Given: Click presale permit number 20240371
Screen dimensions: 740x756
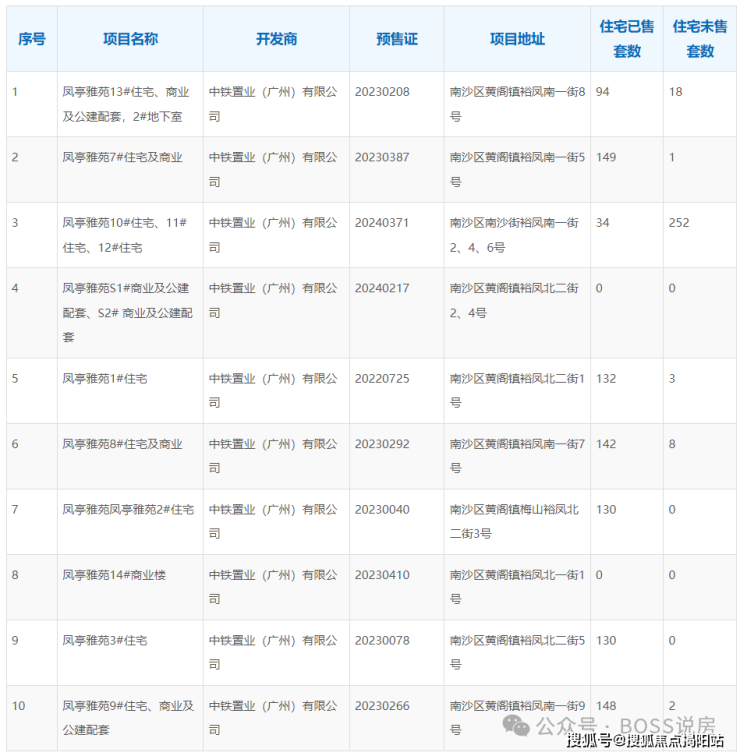Looking at the screenshot, I should coord(382,223).
